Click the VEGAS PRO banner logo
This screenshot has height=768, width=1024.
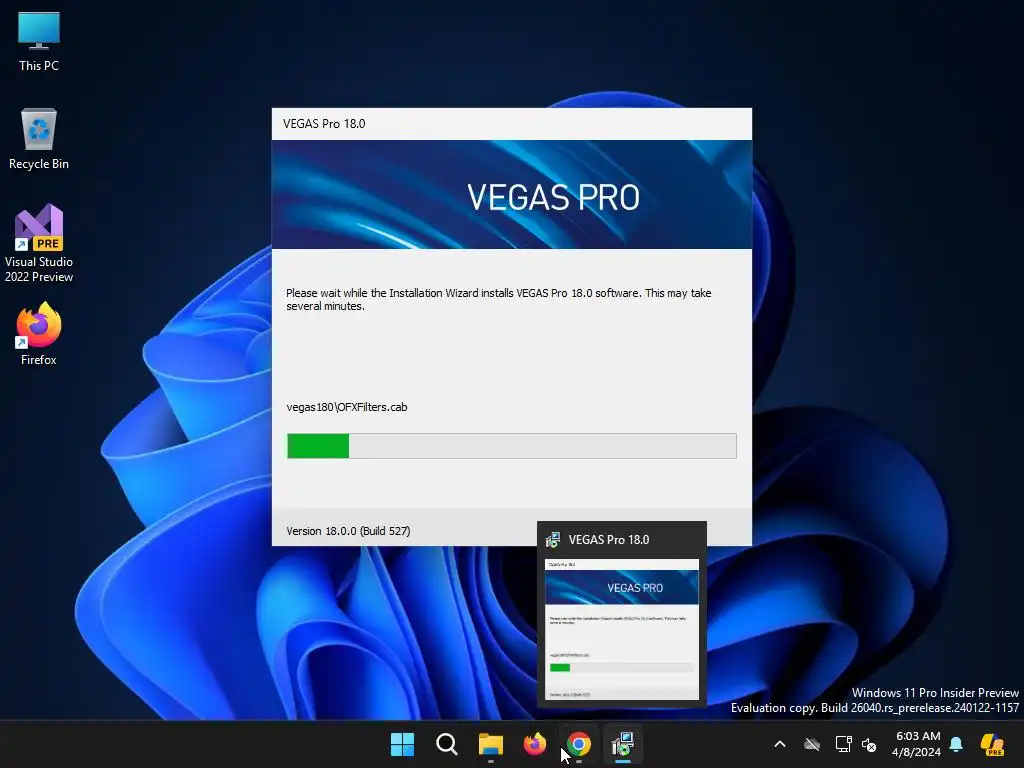point(553,197)
